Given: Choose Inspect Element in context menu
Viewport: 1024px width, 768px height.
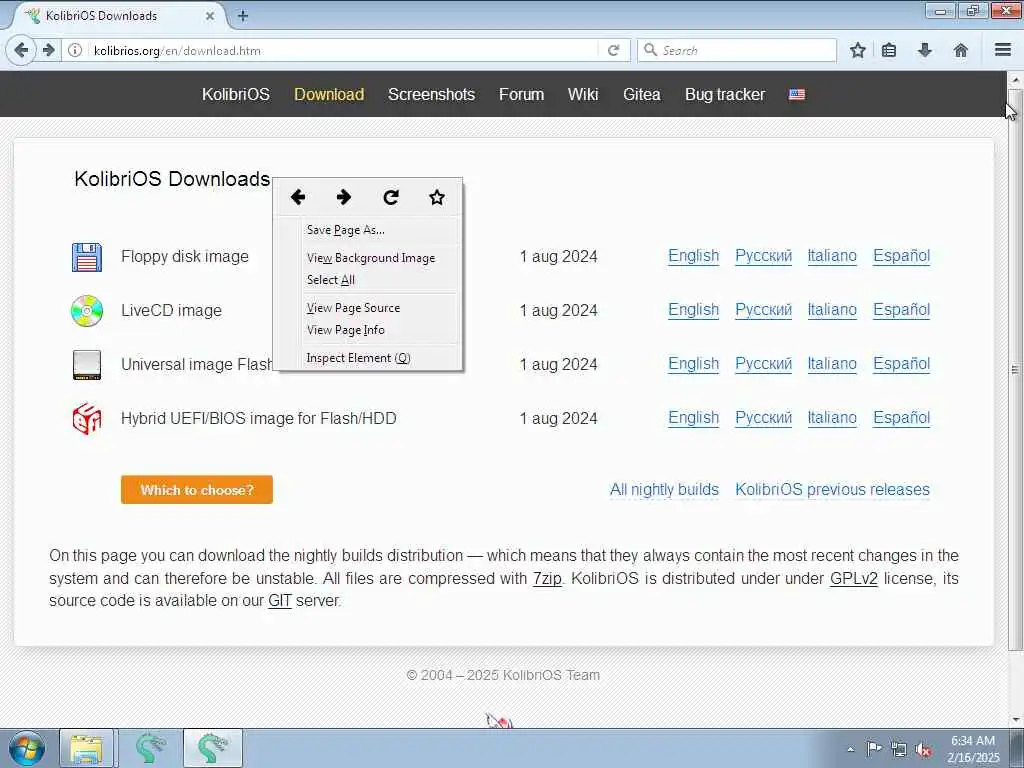Looking at the screenshot, I should point(369,358).
